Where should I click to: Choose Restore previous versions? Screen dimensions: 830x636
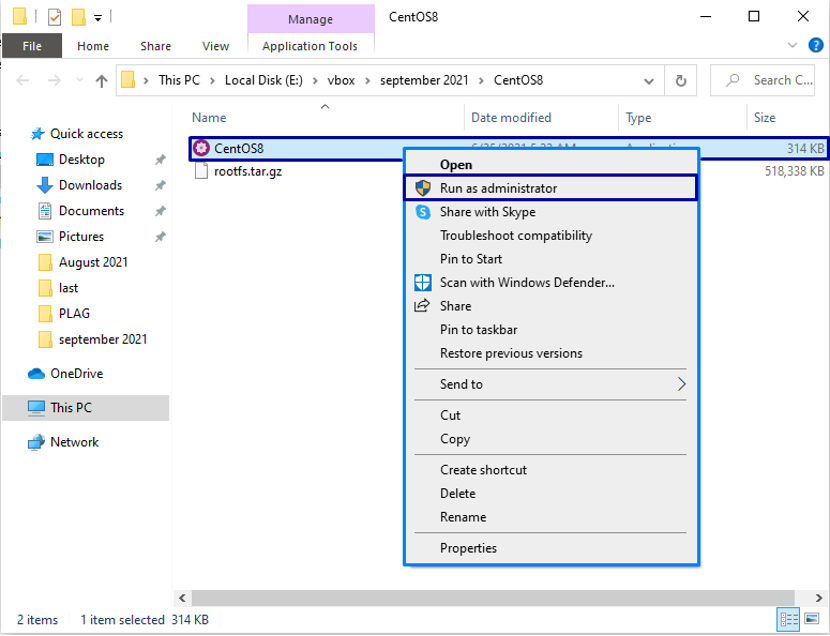point(551,353)
